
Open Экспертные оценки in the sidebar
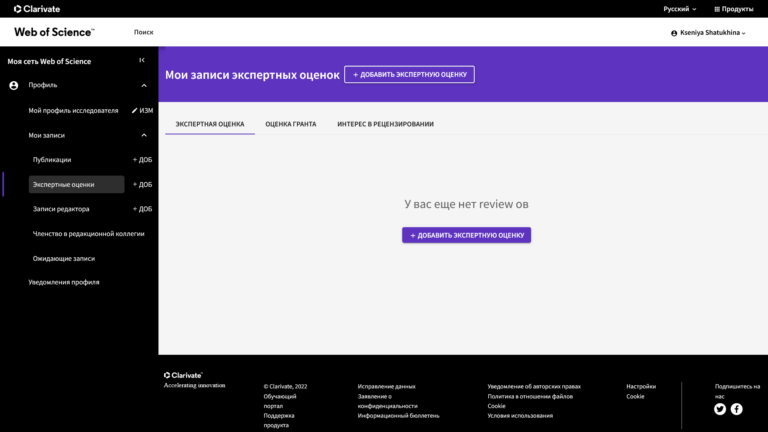tap(76, 185)
